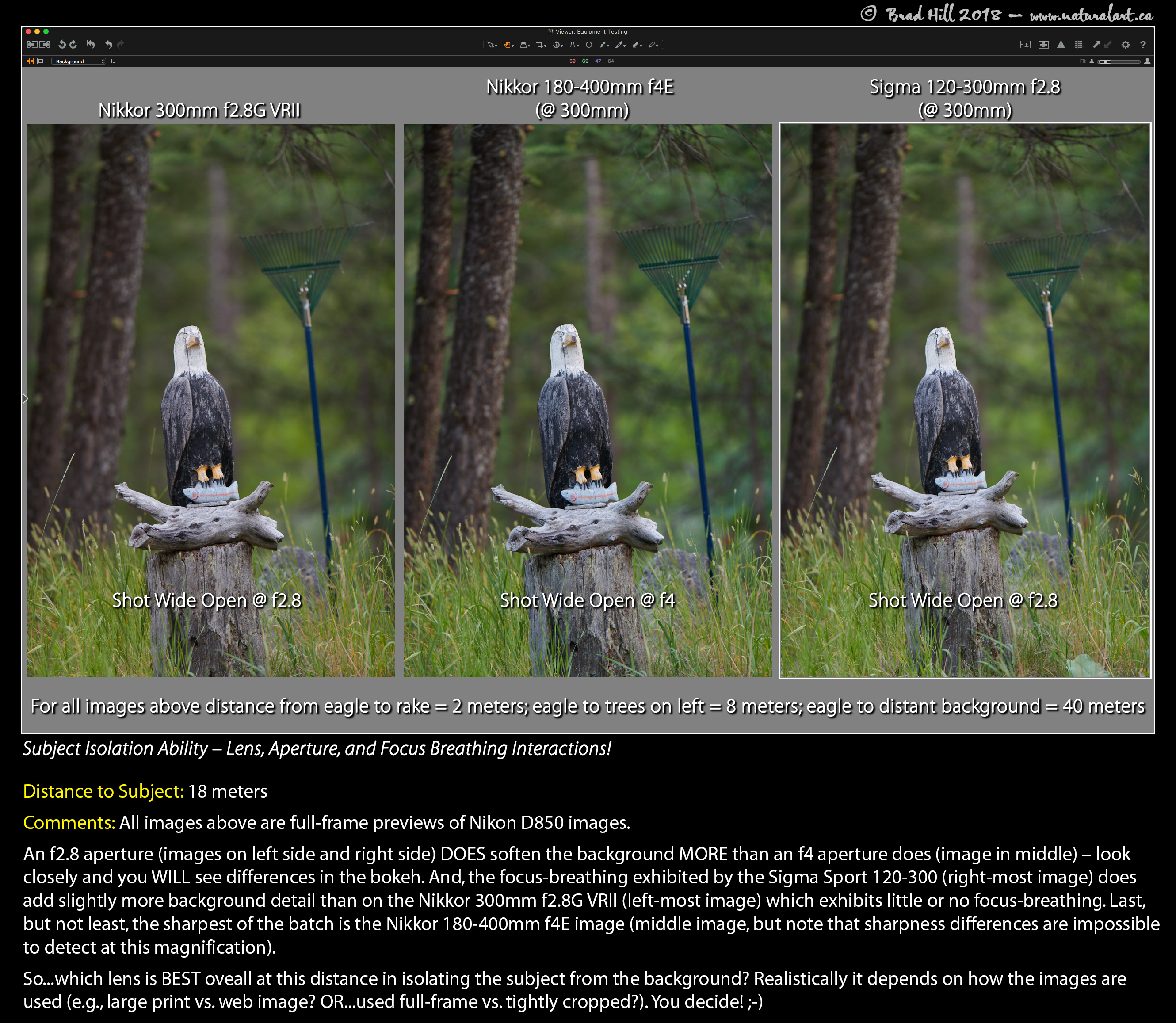Open preferences with the gear icon
This screenshot has height=1023, width=1176.
pyautogui.click(x=1126, y=45)
